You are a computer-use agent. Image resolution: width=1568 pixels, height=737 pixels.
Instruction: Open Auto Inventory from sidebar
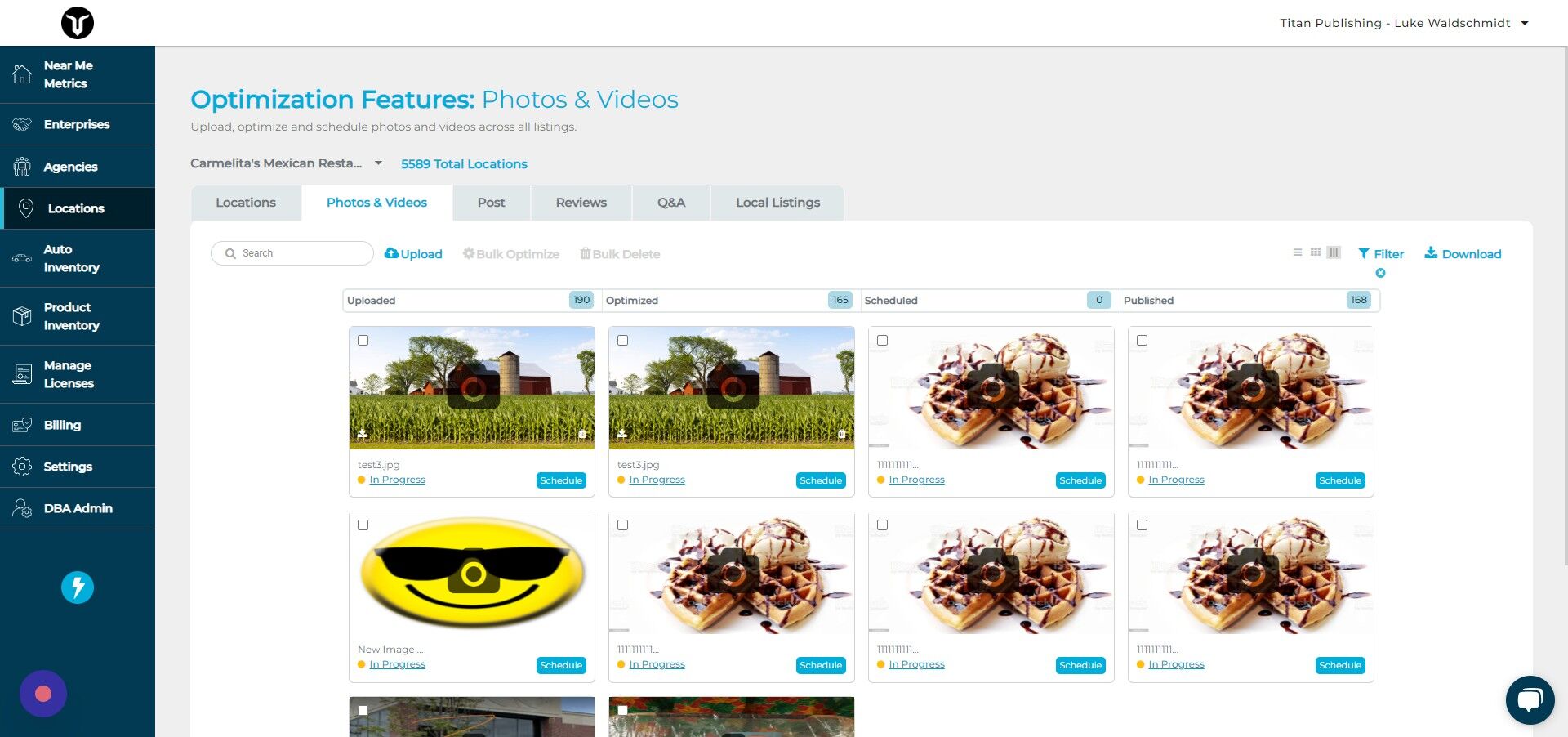[x=78, y=258]
